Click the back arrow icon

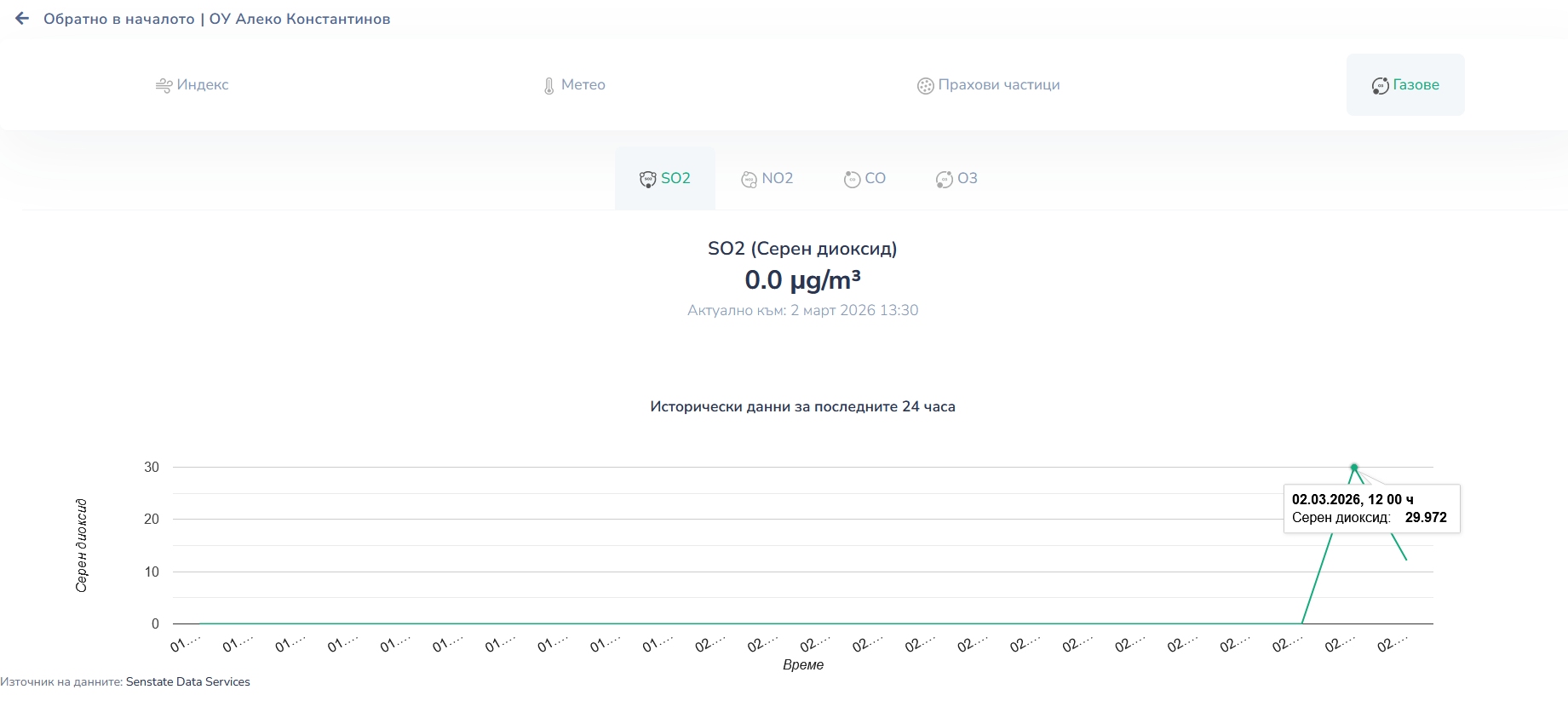pyautogui.click(x=22, y=19)
